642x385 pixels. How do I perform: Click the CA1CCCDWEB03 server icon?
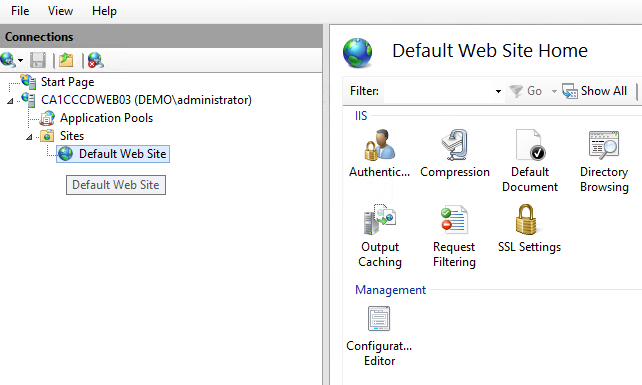click(x=29, y=100)
